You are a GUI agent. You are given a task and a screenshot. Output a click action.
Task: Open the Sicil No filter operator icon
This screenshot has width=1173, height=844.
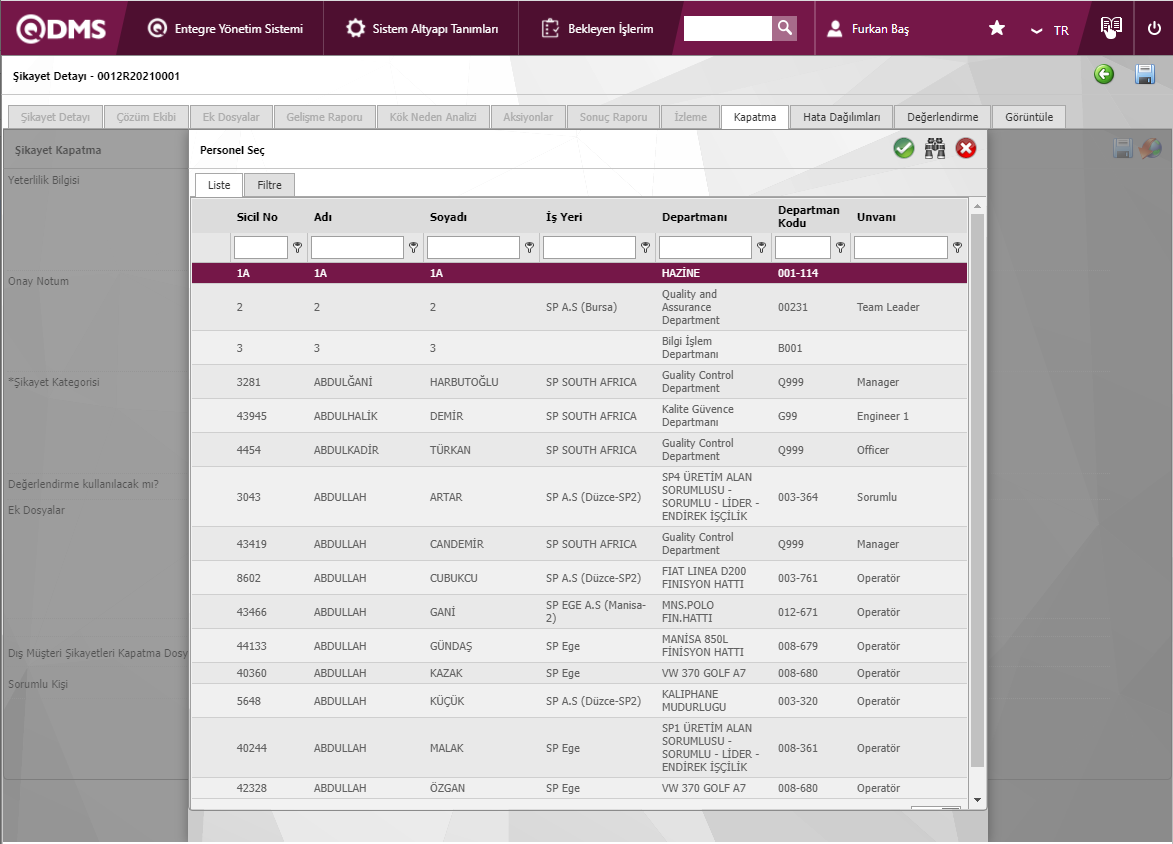click(297, 247)
